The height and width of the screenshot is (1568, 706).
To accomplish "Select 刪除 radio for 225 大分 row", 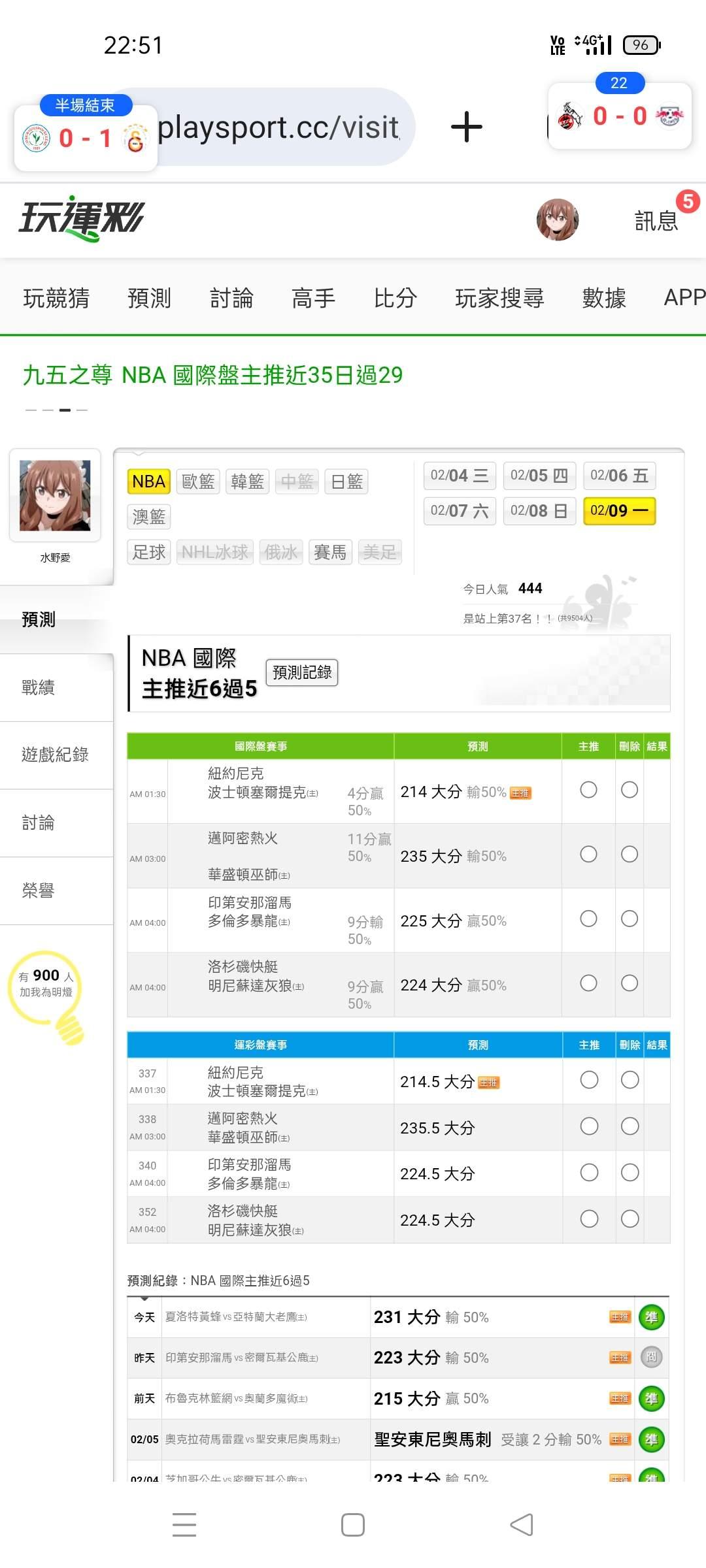I will coord(630,919).
